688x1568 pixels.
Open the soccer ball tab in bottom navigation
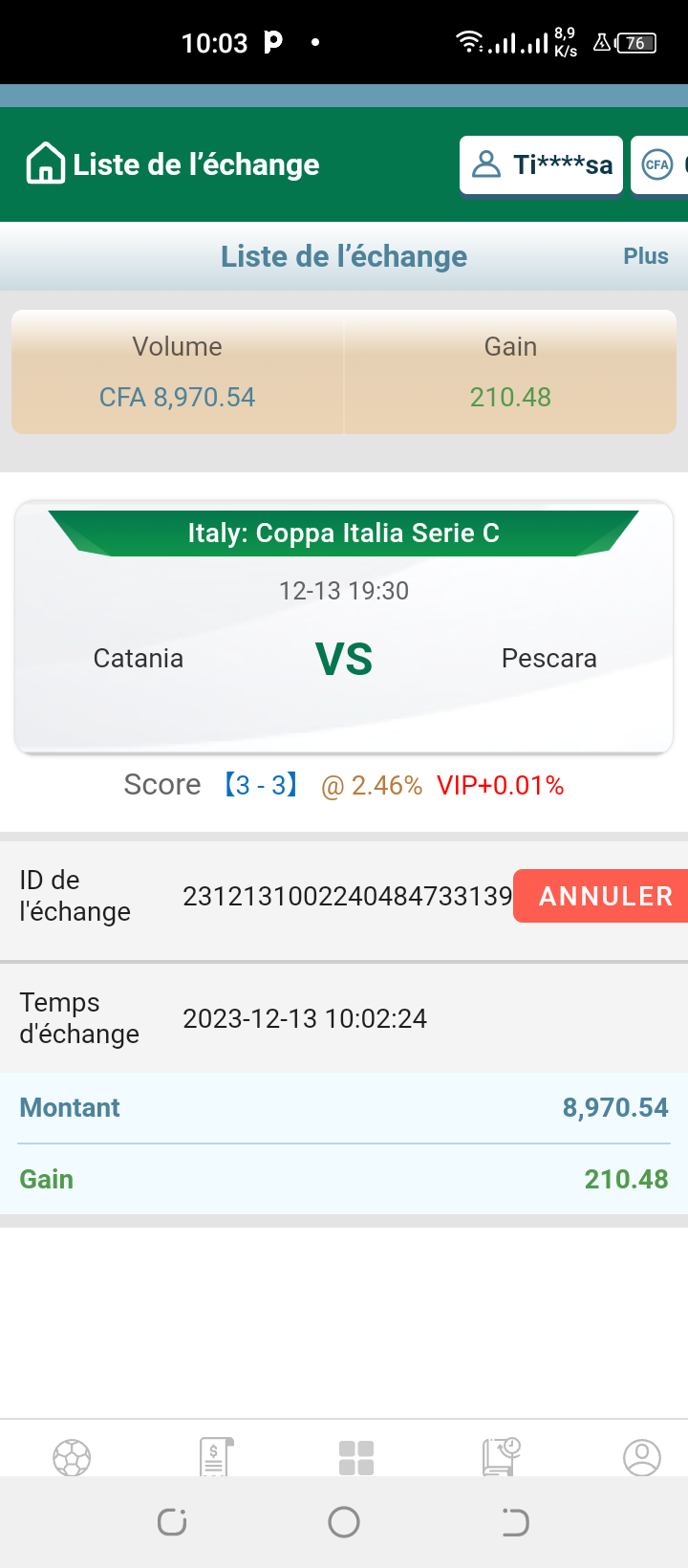(x=72, y=1457)
